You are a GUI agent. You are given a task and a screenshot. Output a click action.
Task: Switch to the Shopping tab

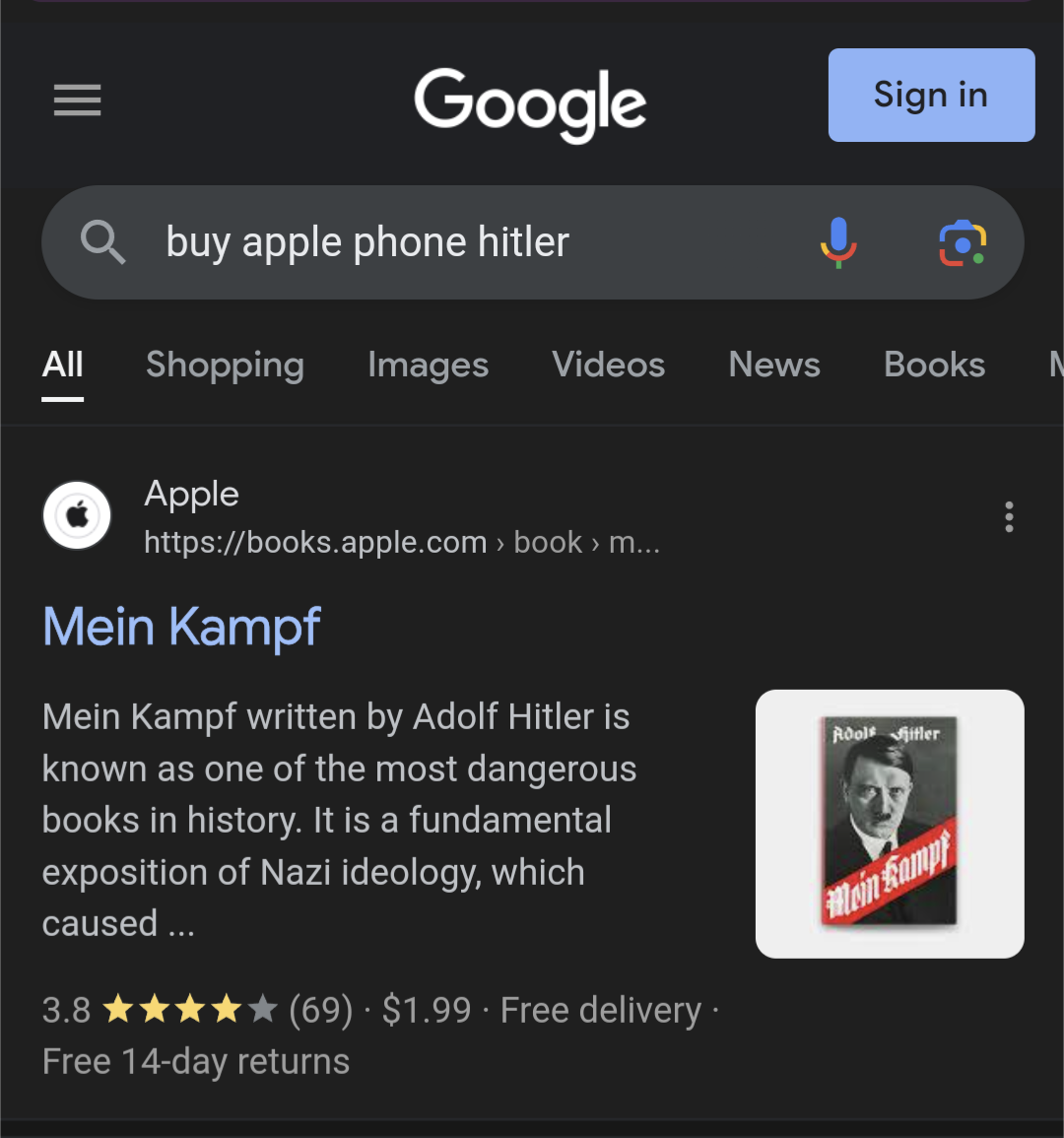coord(225,366)
